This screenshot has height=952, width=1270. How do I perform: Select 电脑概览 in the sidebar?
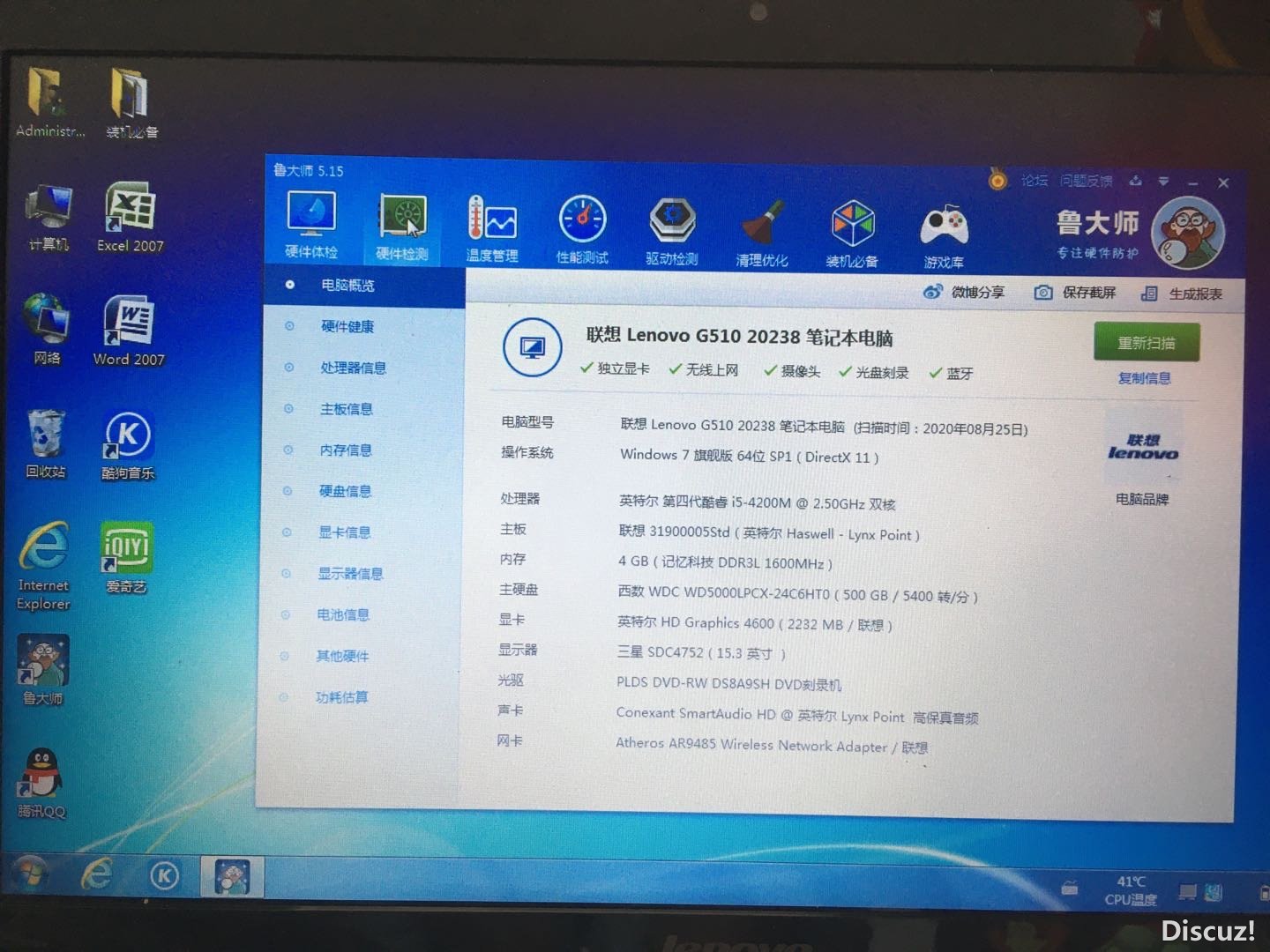click(364, 286)
